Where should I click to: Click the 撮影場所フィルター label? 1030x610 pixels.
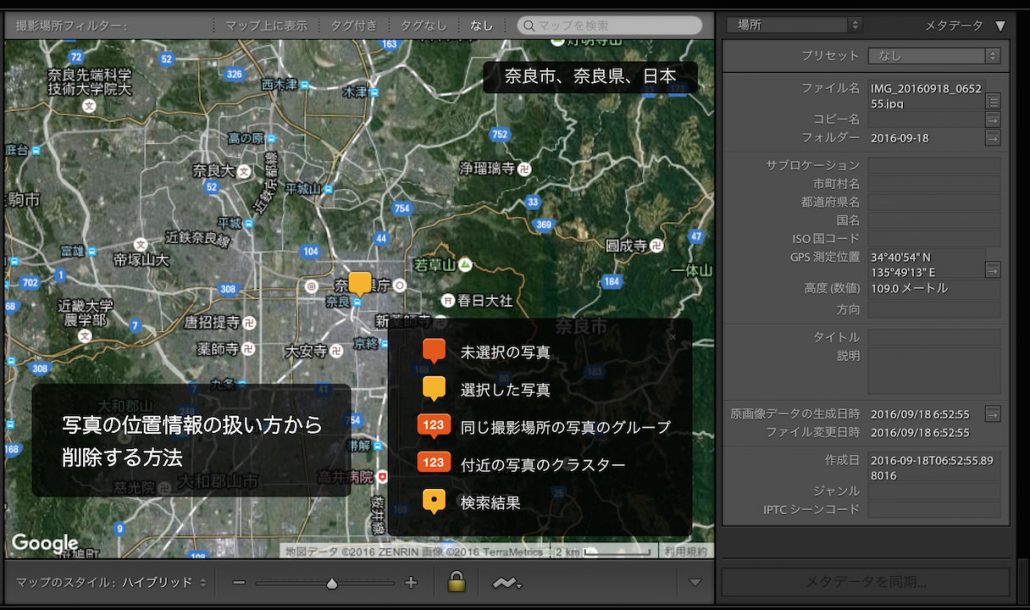click(72, 26)
